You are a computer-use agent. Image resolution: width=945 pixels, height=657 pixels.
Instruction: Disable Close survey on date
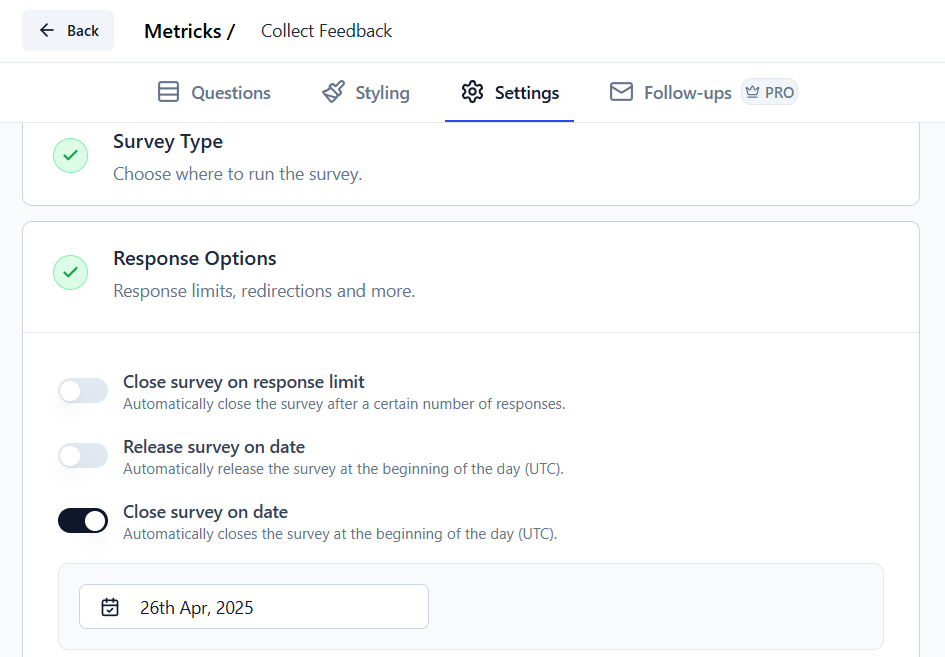point(83,520)
